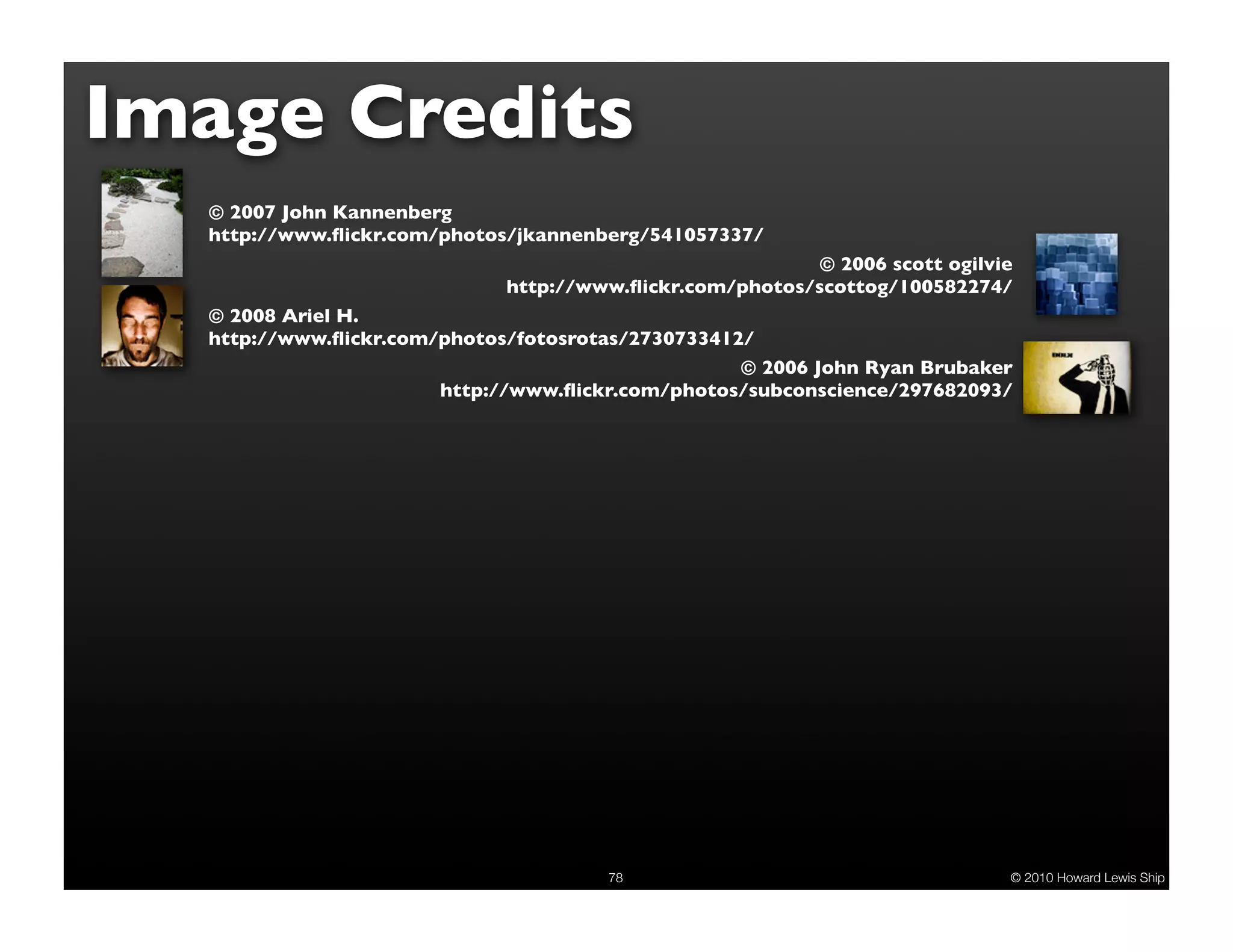Click the man's face portrait thumbnail

point(141,326)
